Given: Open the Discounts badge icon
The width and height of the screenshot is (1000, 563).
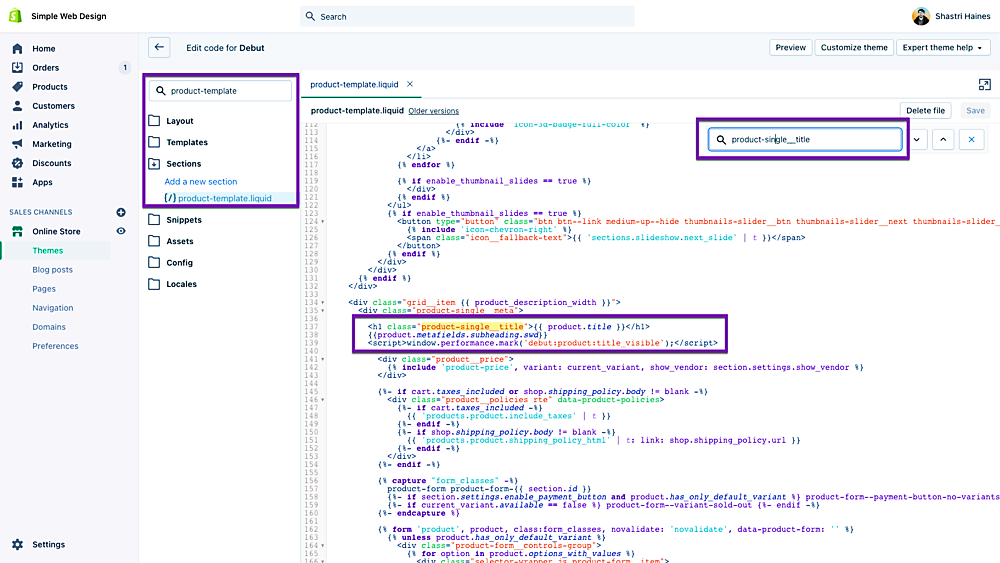Looking at the screenshot, I should click(17, 163).
